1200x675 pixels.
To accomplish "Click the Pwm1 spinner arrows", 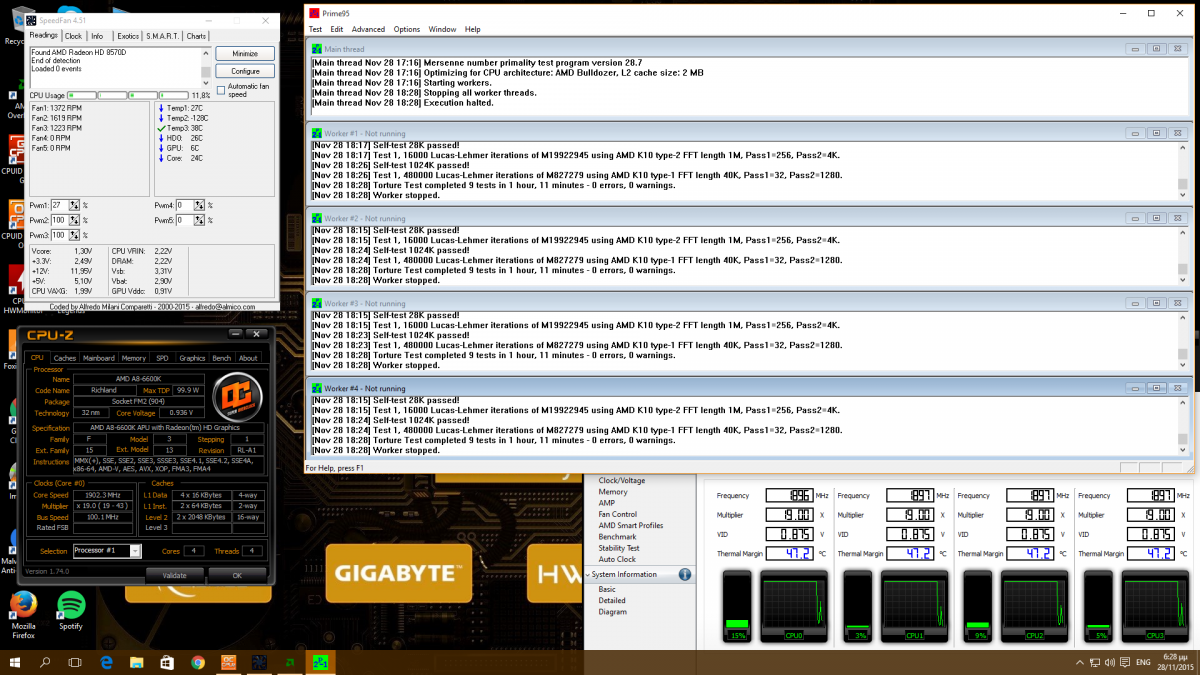I will (x=76, y=205).
